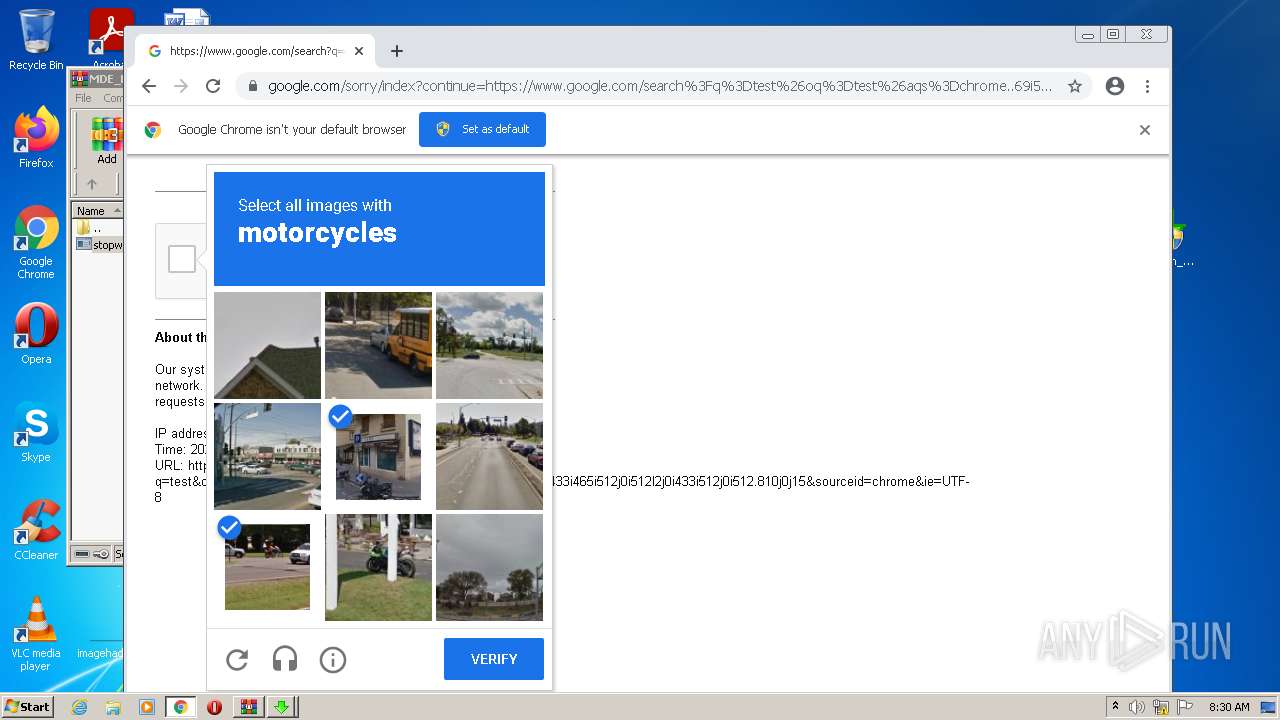Open green download arrow taskbar app
The width and height of the screenshot is (1280, 720).
coord(281,707)
